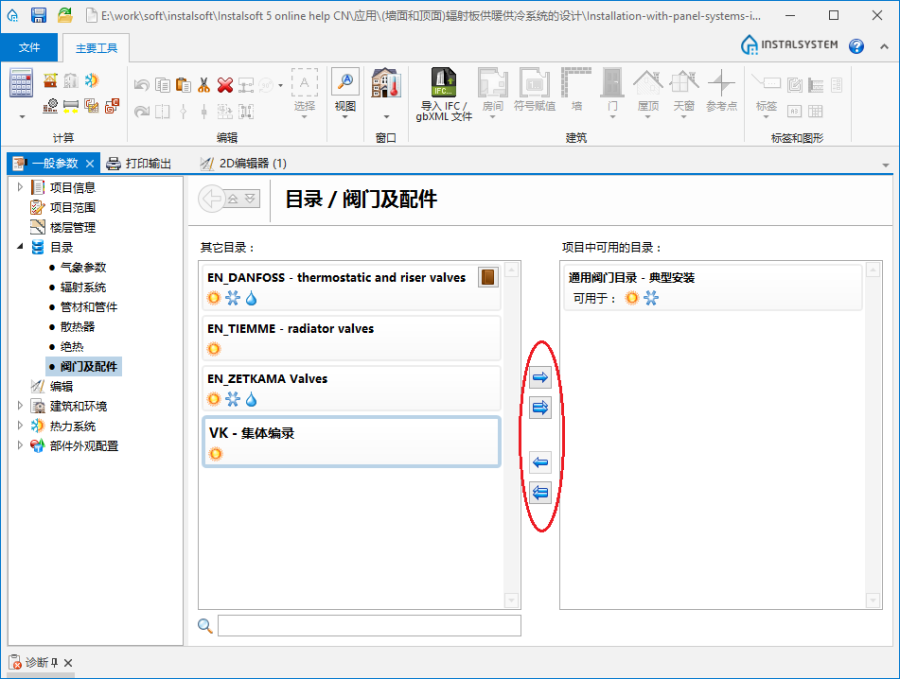Expand the 项目信息 tree node
900x679 pixels.
20,187
